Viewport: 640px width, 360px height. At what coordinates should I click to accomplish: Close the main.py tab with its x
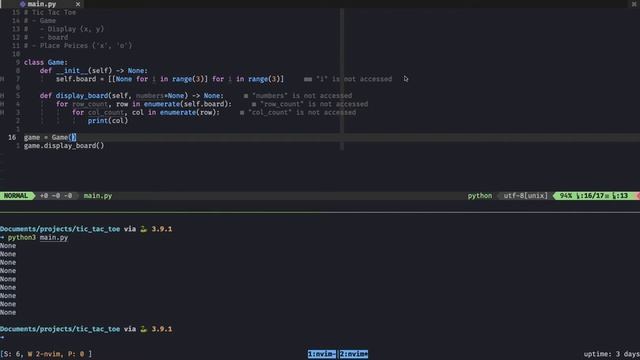tap(78, 4)
